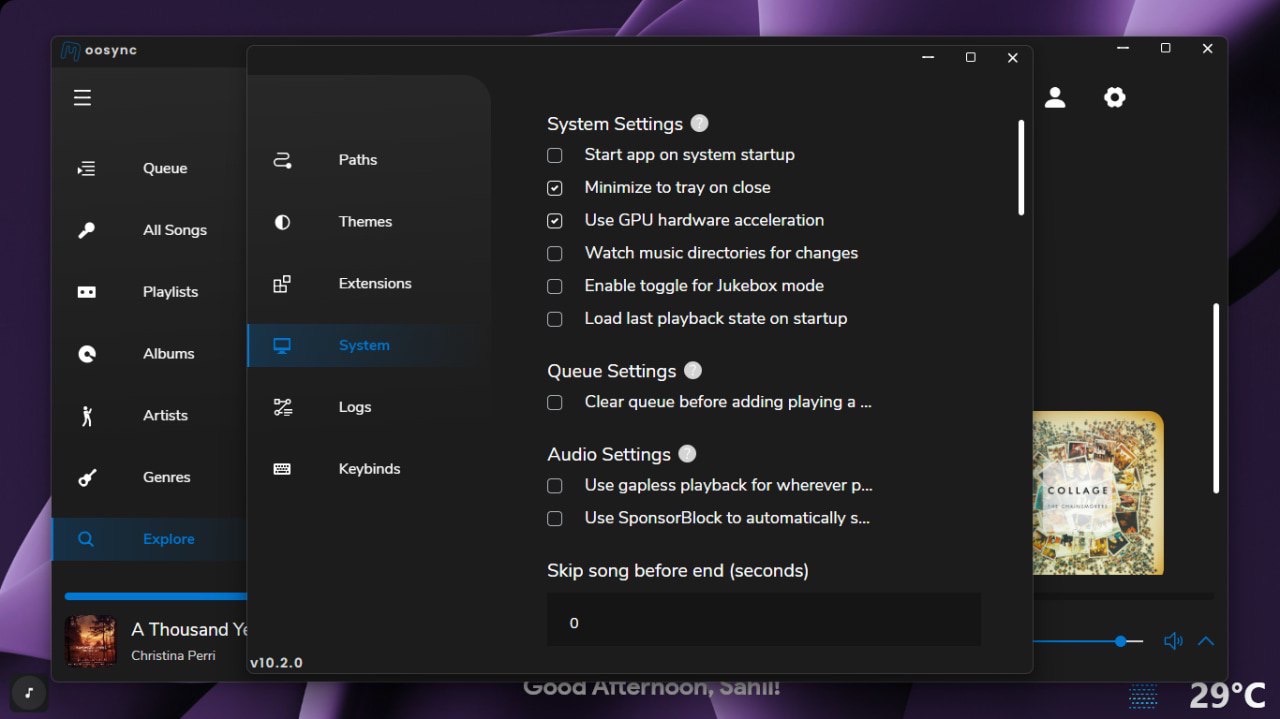This screenshot has height=719, width=1280.
Task: Click the help icon beside System Settings
Action: [699, 123]
